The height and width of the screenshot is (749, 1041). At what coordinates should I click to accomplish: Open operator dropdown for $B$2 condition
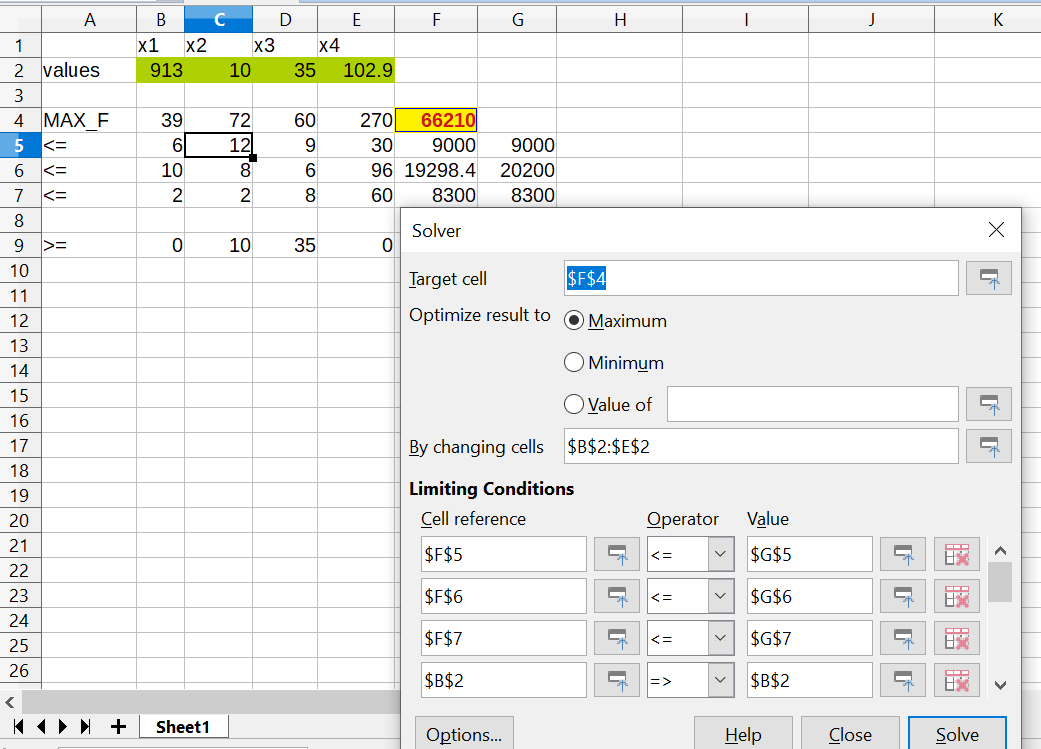pos(720,680)
